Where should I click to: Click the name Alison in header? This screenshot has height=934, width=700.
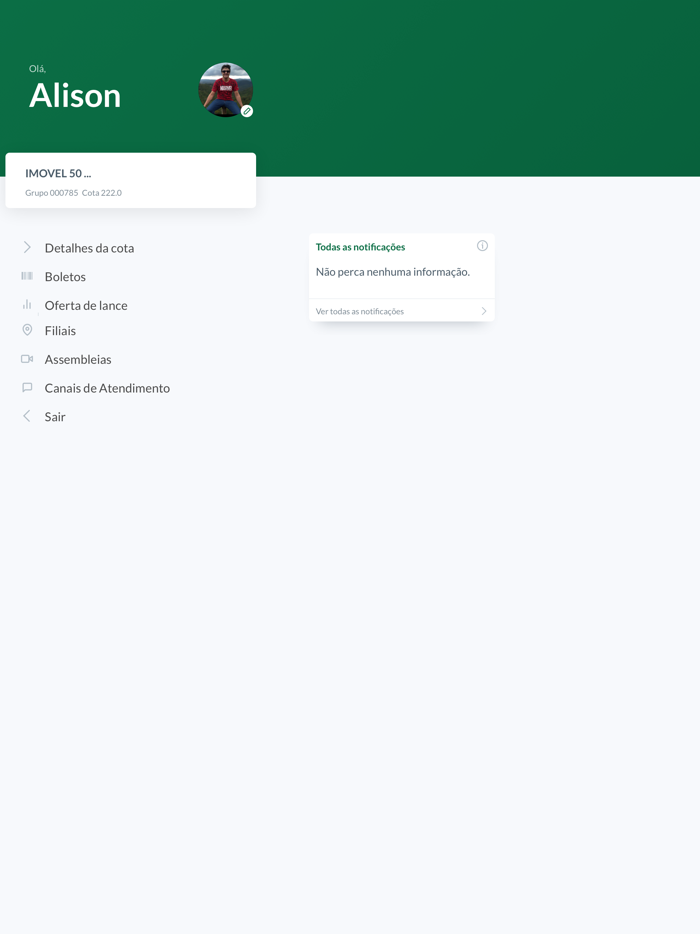75,95
